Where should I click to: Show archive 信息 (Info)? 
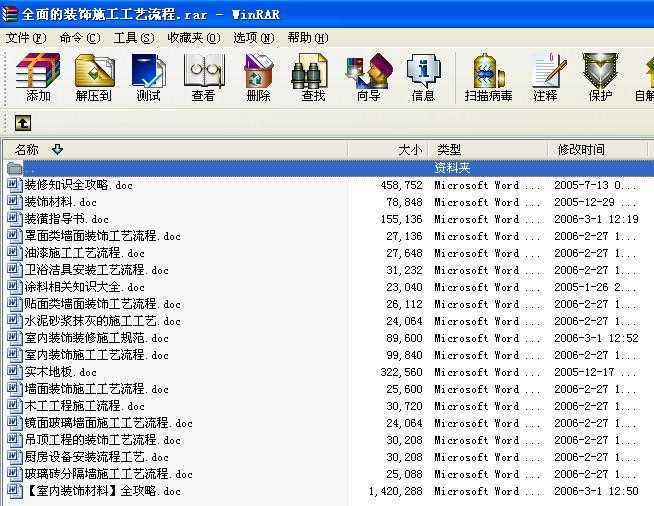(x=423, y=77)
